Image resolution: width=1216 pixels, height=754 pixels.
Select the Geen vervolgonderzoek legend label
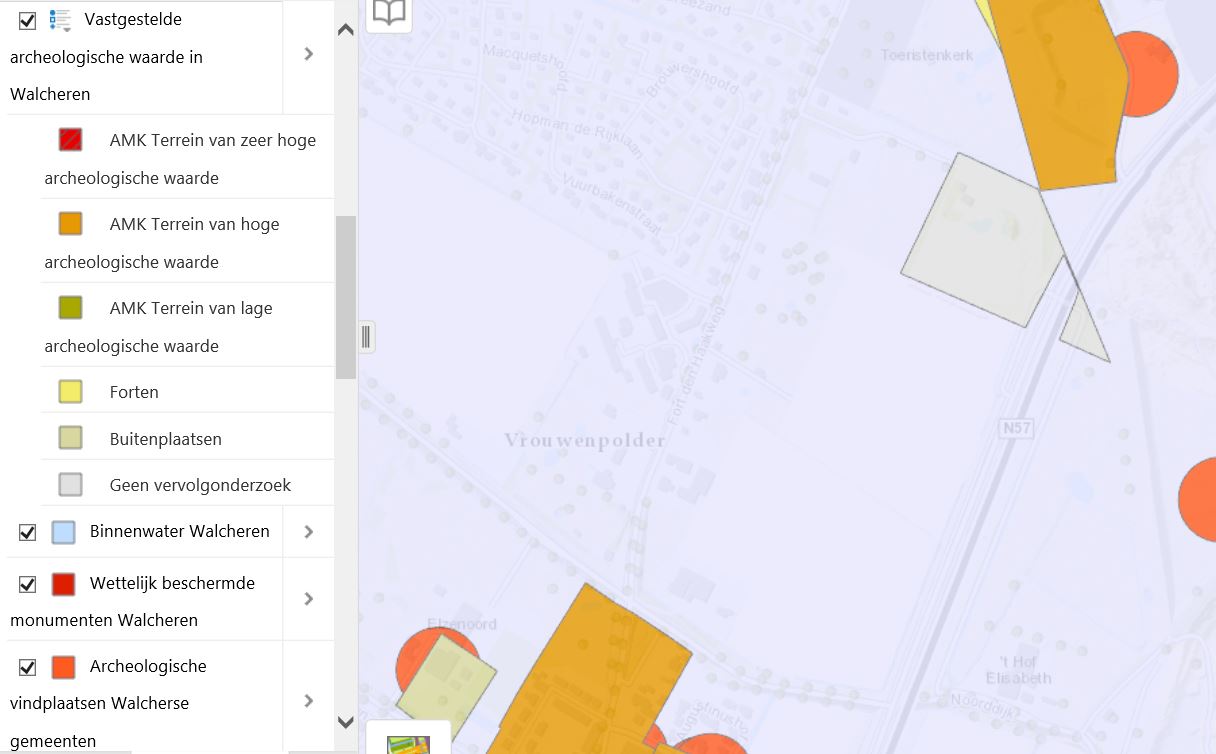[201, 485]
